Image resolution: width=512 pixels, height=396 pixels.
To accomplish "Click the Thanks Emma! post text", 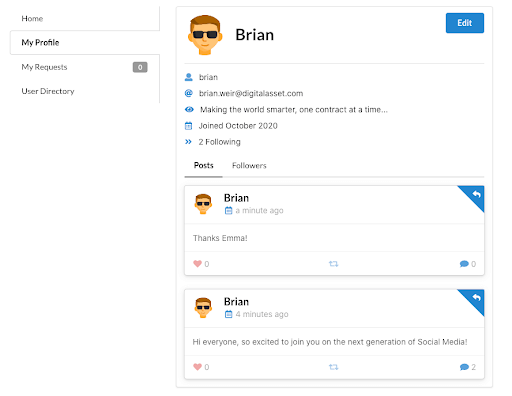I will [220, 238].
